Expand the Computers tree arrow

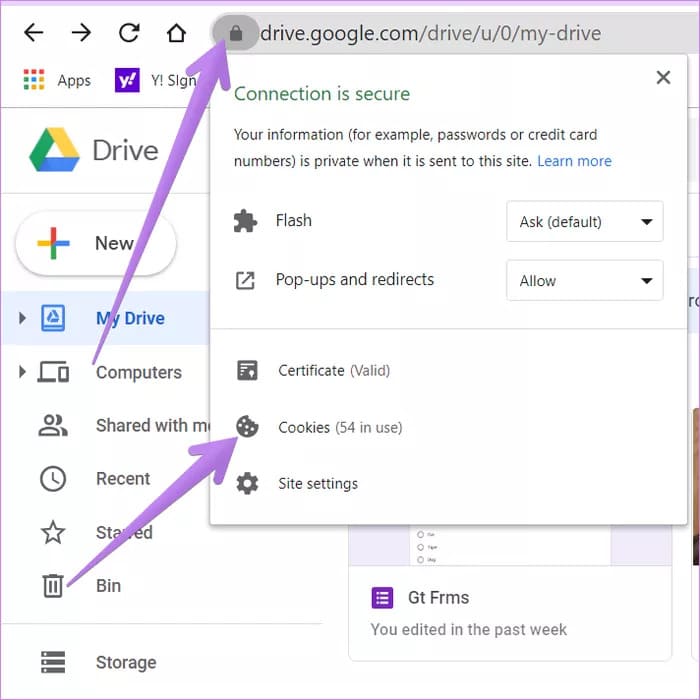pyautogui.click(x=22, y=373)
